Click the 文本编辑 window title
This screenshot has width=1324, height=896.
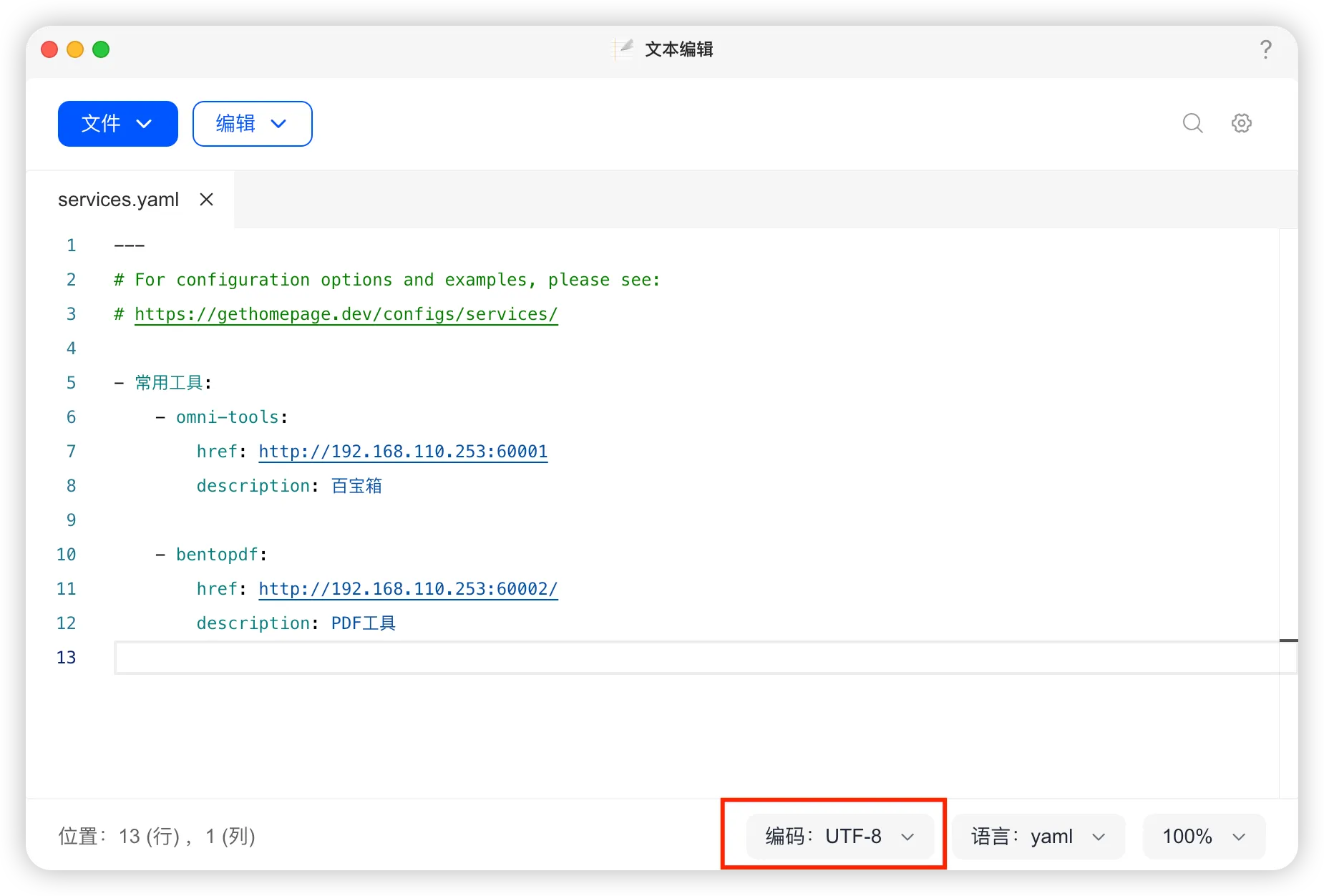(678, 49)
